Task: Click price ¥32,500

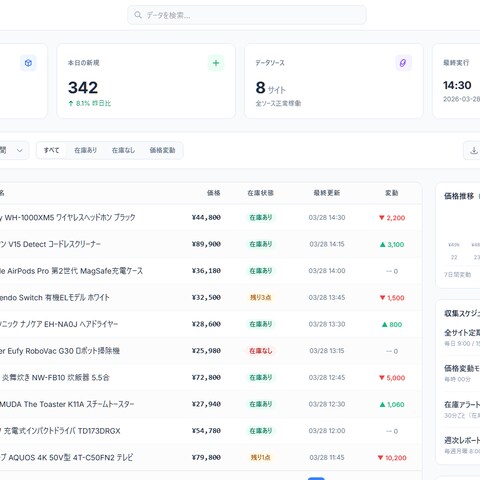Action: click(206, 298)
